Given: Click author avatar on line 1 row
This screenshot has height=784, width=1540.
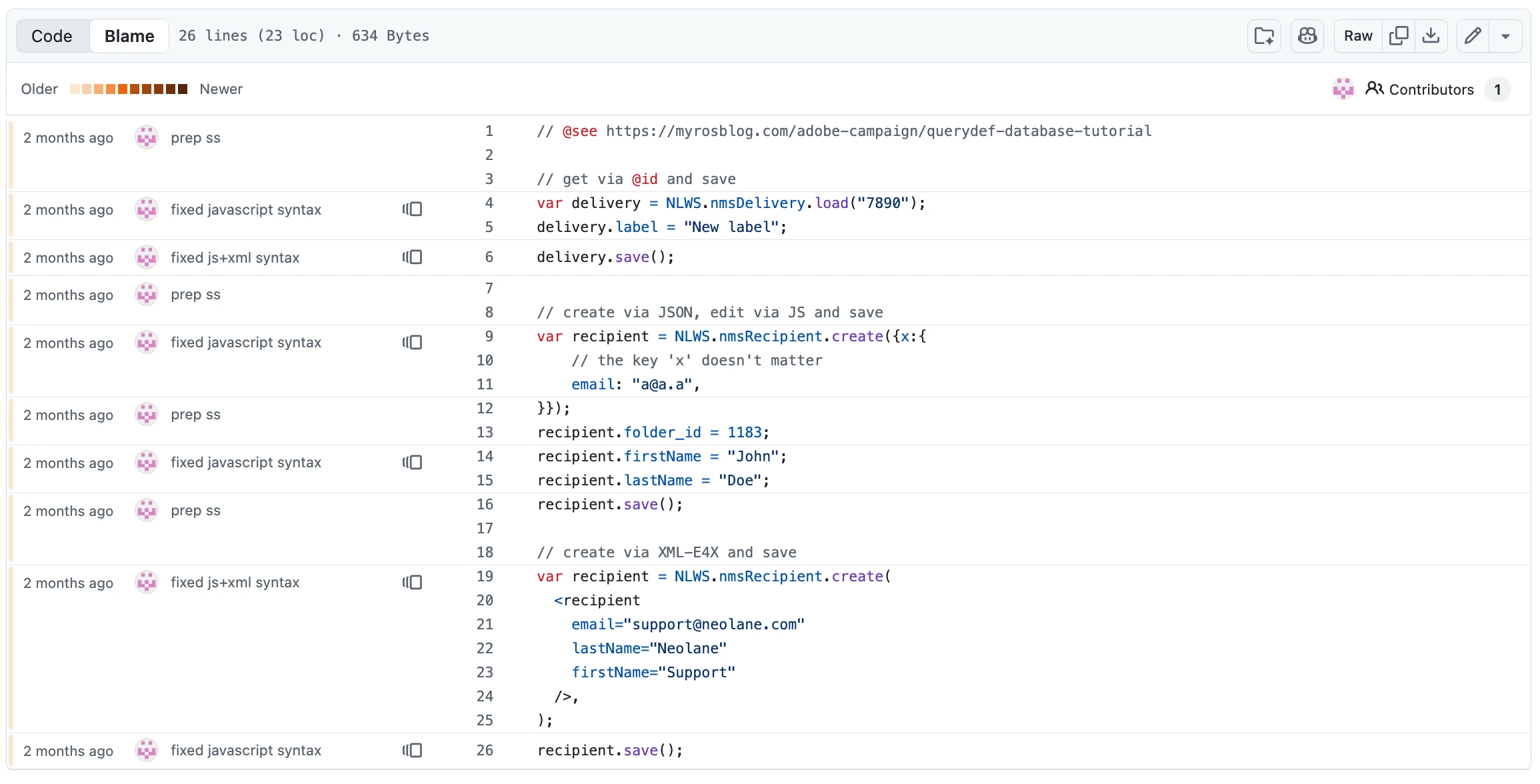Looking at the screenshot, I should point(147,137).
